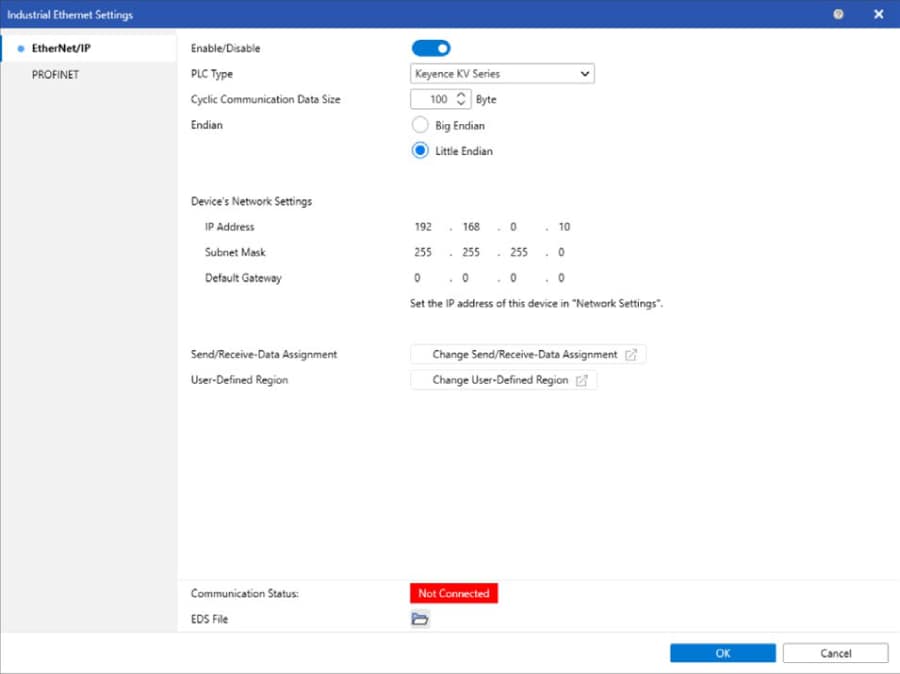Toggle the EtherNet/IP Enable/Disable switch
This screenshot has height=674, width=900.
click(x=431, y=48)
